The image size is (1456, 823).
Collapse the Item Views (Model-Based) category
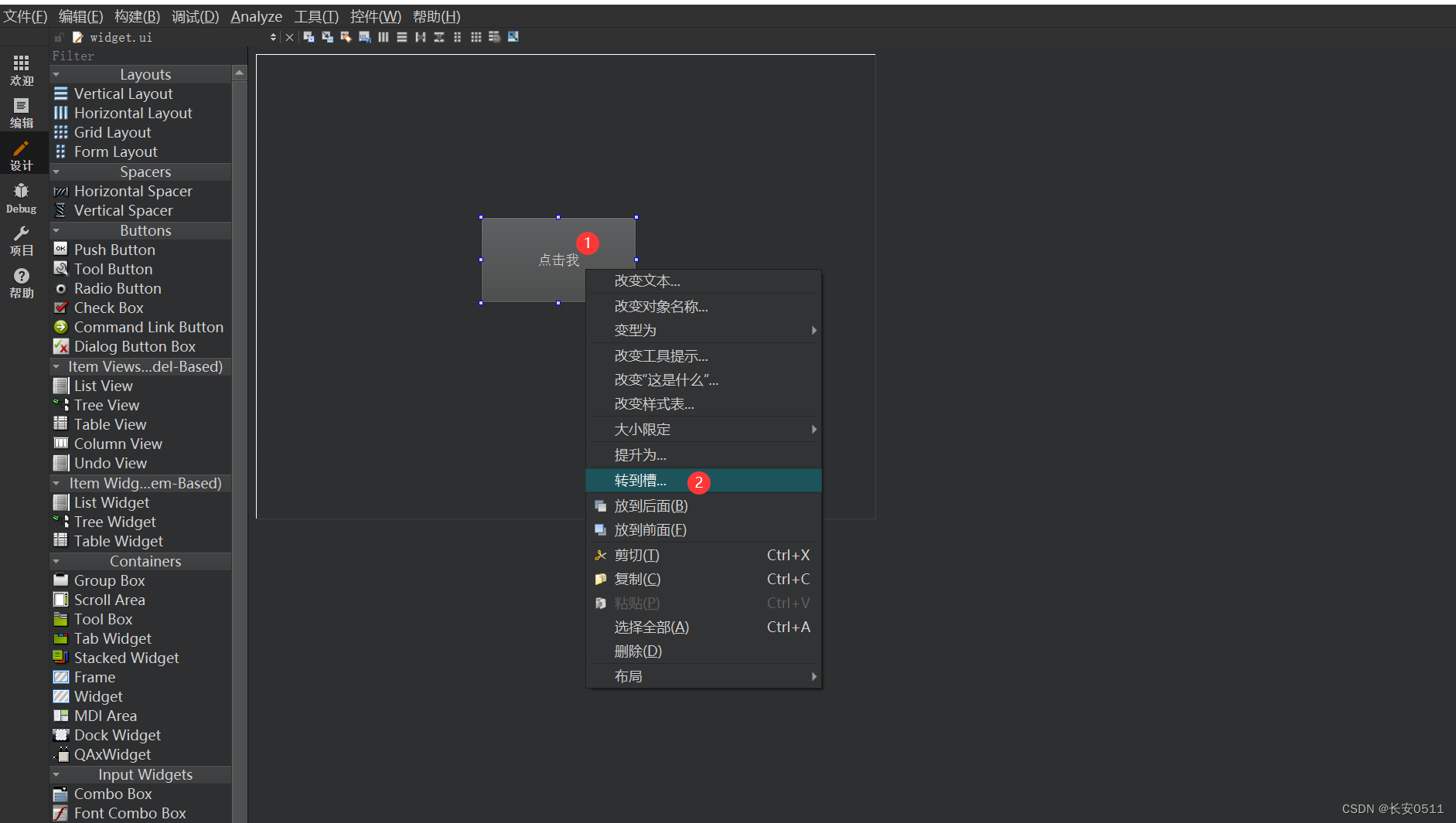(56, 366)
